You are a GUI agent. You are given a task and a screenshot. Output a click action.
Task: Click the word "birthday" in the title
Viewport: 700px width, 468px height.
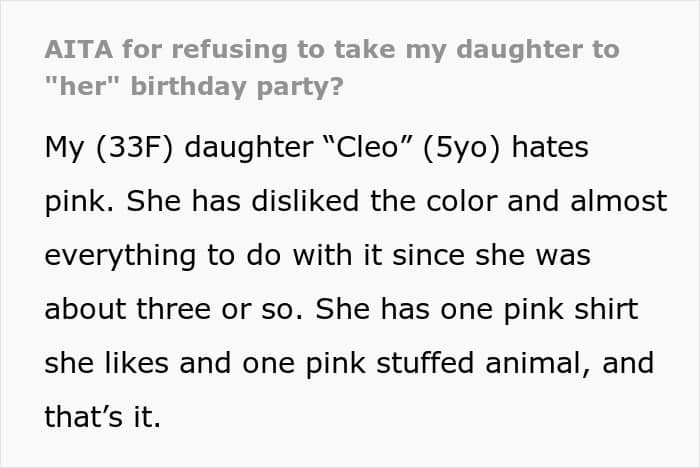click(188, 87)
